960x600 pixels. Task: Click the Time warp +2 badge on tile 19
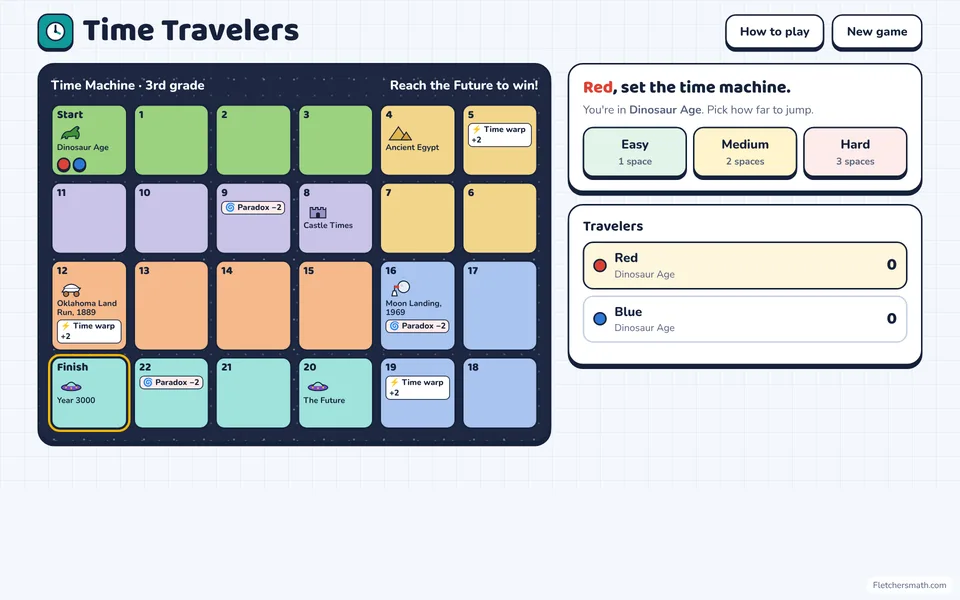pyautogui.click(x=418, y=388)
